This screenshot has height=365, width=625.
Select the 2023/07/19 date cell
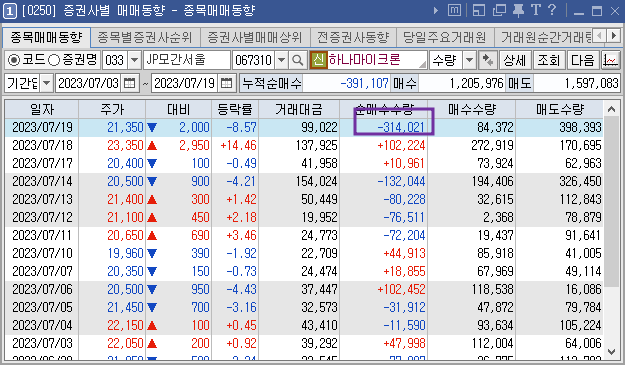(x=42, y=128)
